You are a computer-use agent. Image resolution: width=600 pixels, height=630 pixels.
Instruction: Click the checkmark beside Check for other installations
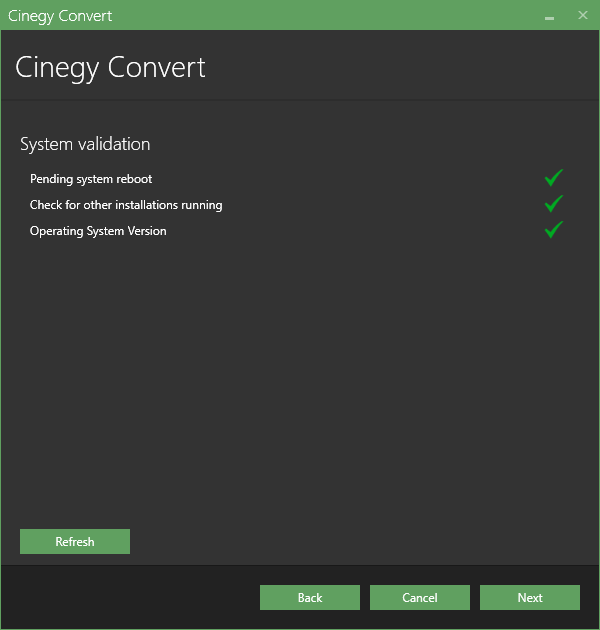[x=554, y=204]
